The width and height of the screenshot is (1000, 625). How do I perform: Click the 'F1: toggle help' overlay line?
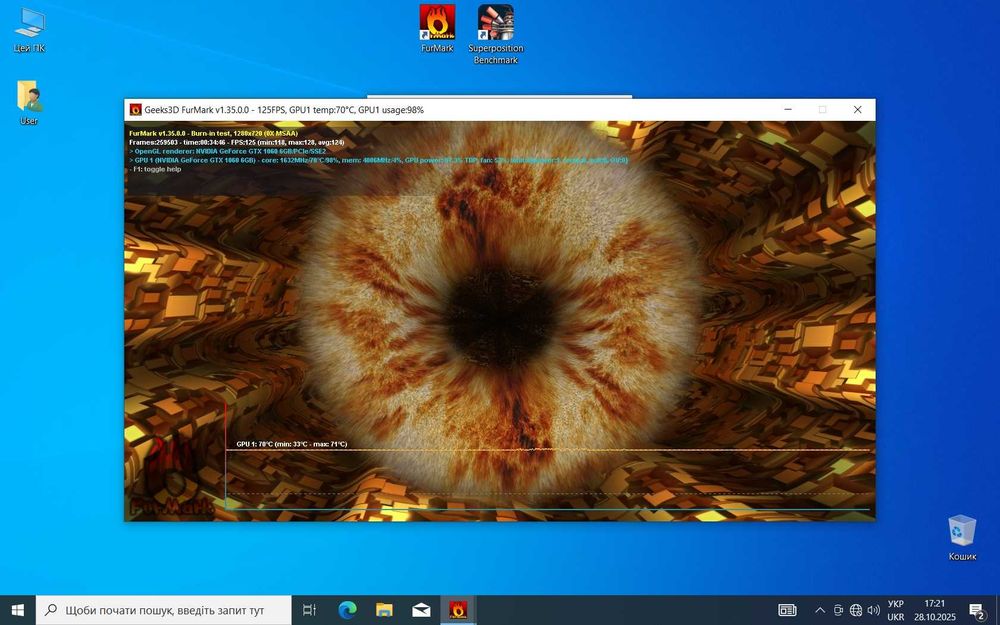click(x=156, y=170)
